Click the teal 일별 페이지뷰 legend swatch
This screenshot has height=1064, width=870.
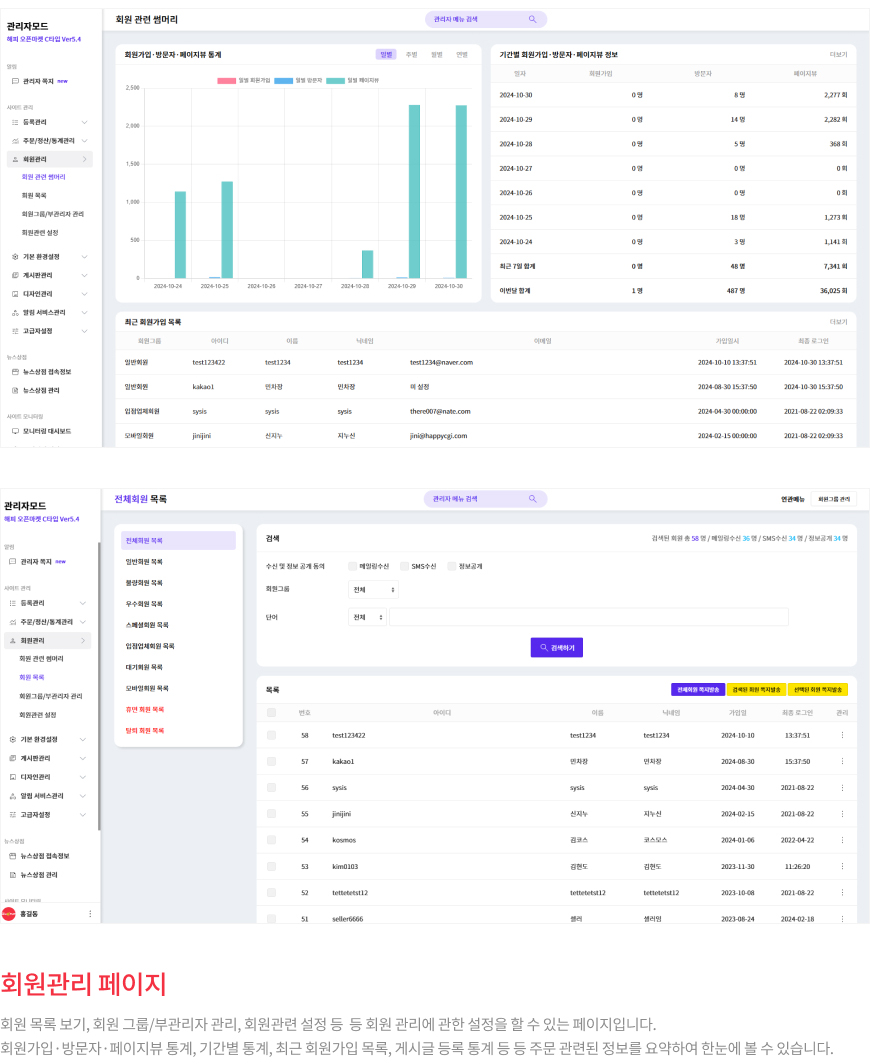click(335, 80)
